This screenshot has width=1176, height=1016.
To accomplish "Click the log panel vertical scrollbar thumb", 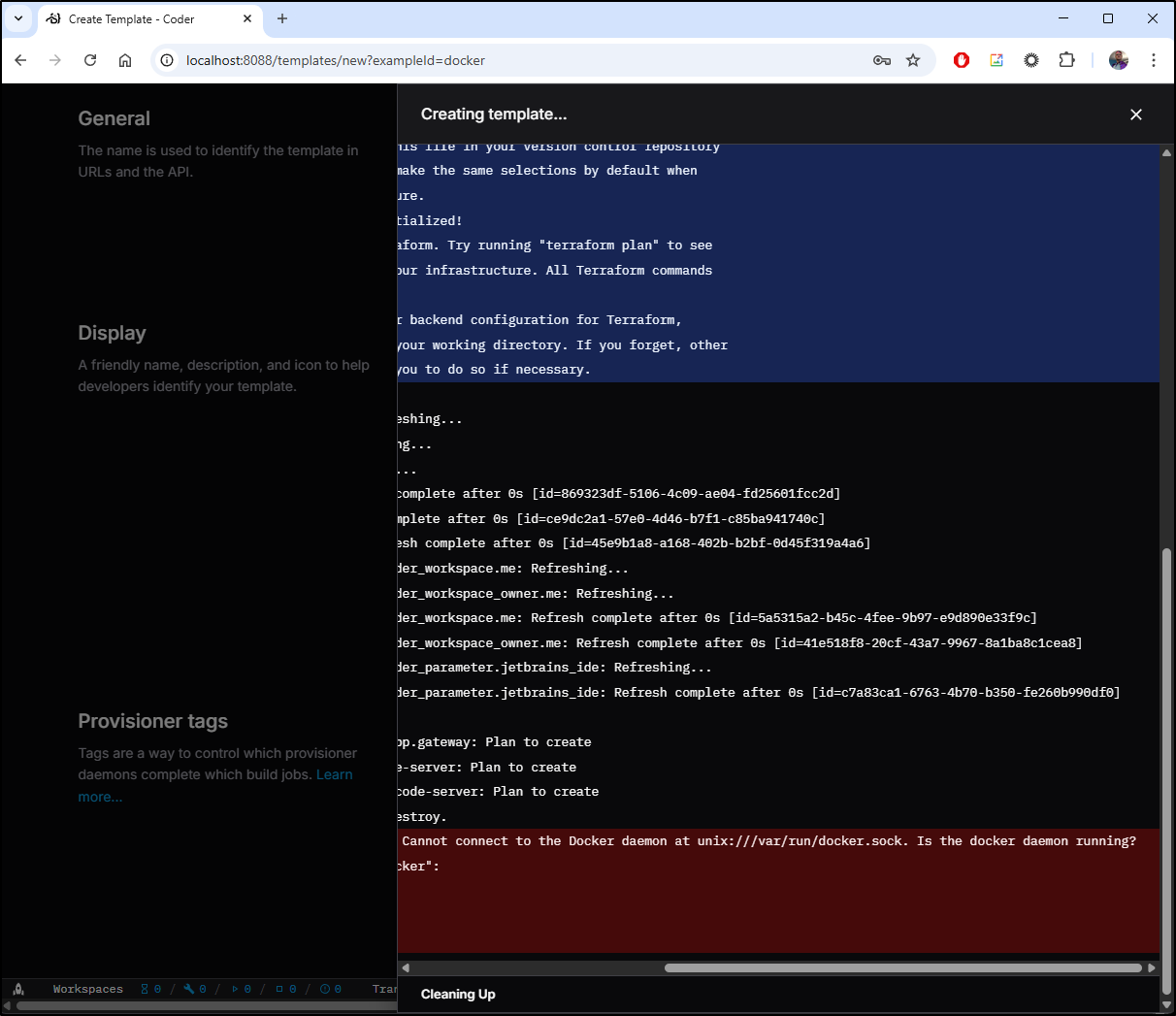I will (1167, 771).
